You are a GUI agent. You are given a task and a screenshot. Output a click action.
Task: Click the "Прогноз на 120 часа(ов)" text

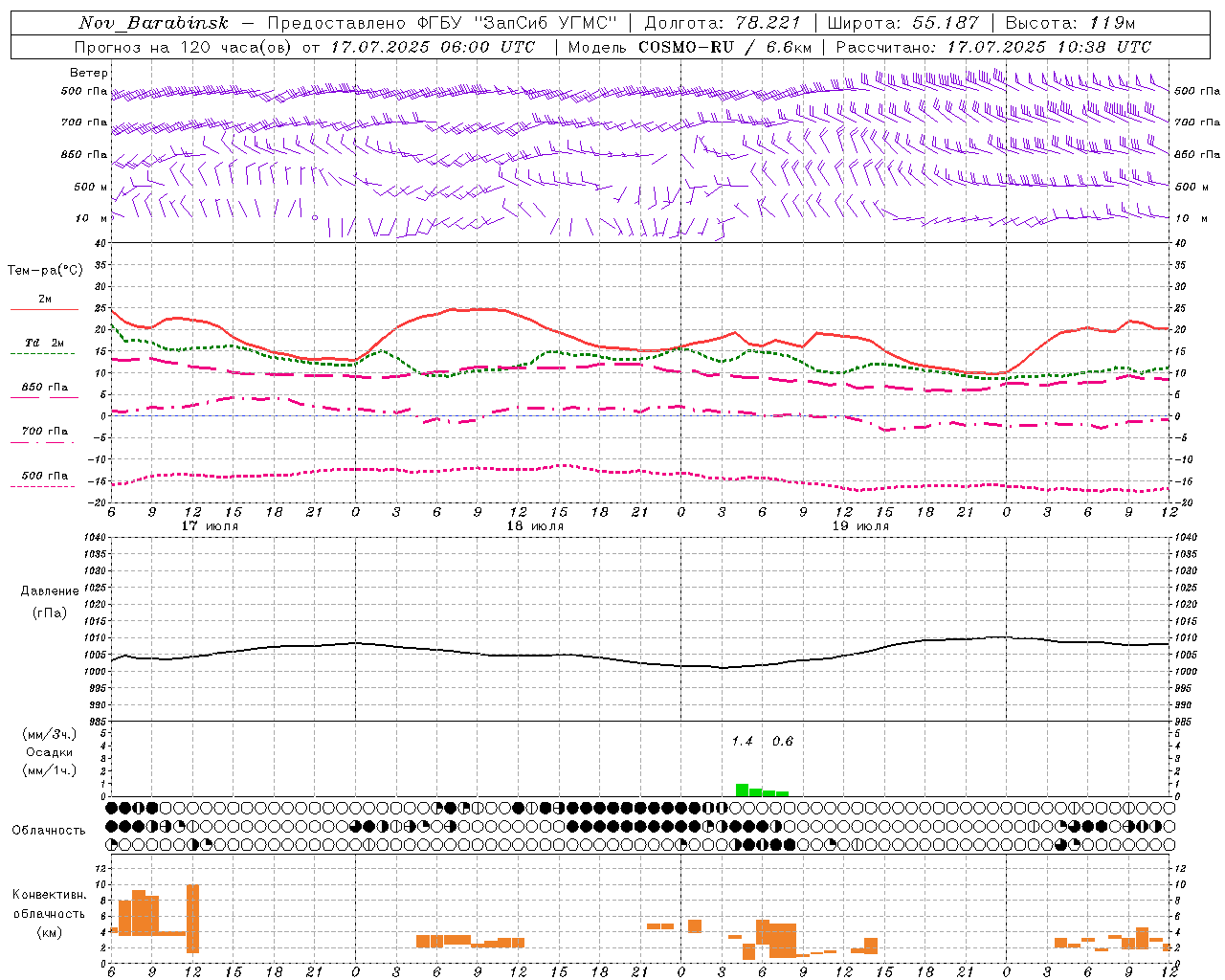tap(185, 47)
